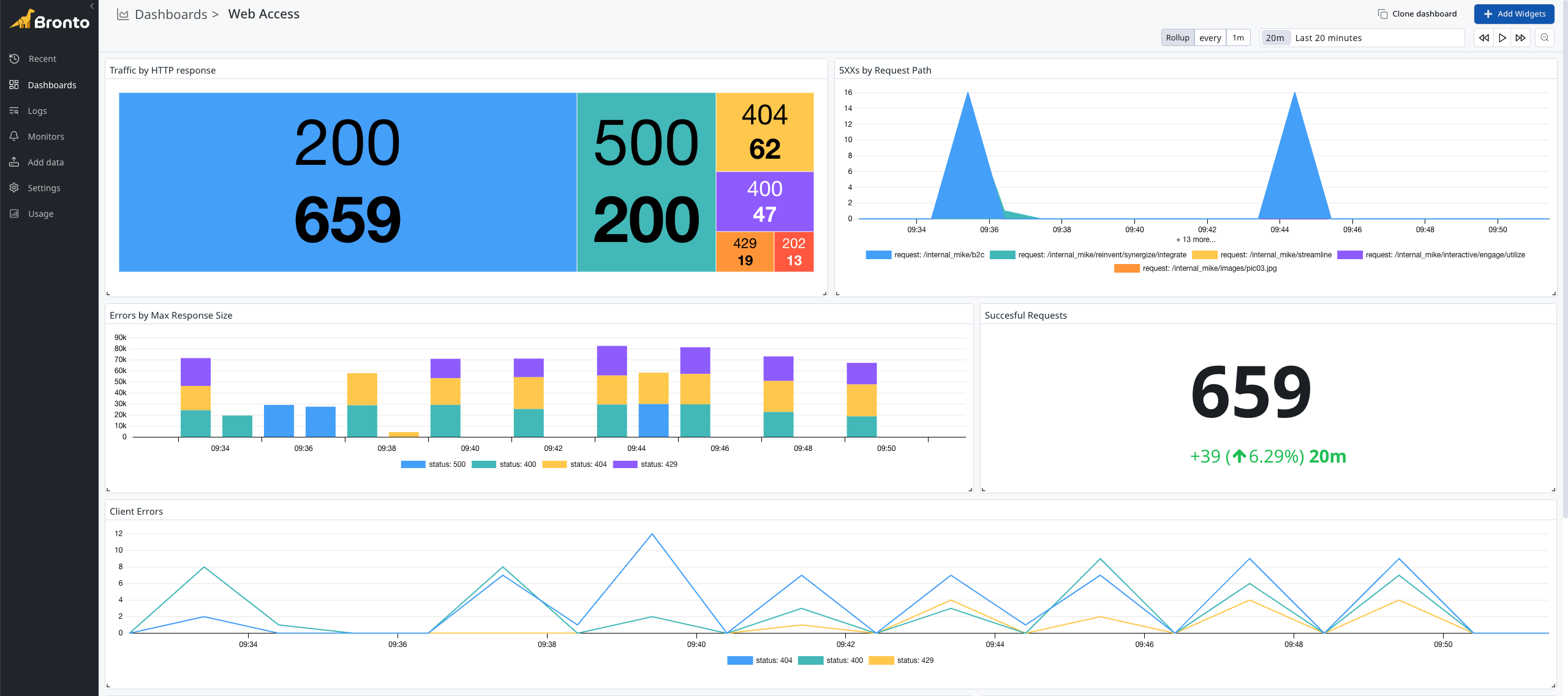Toggle the /internal_mike/streamline legend swatch
1568x696 pixels.
point(1204,255)
